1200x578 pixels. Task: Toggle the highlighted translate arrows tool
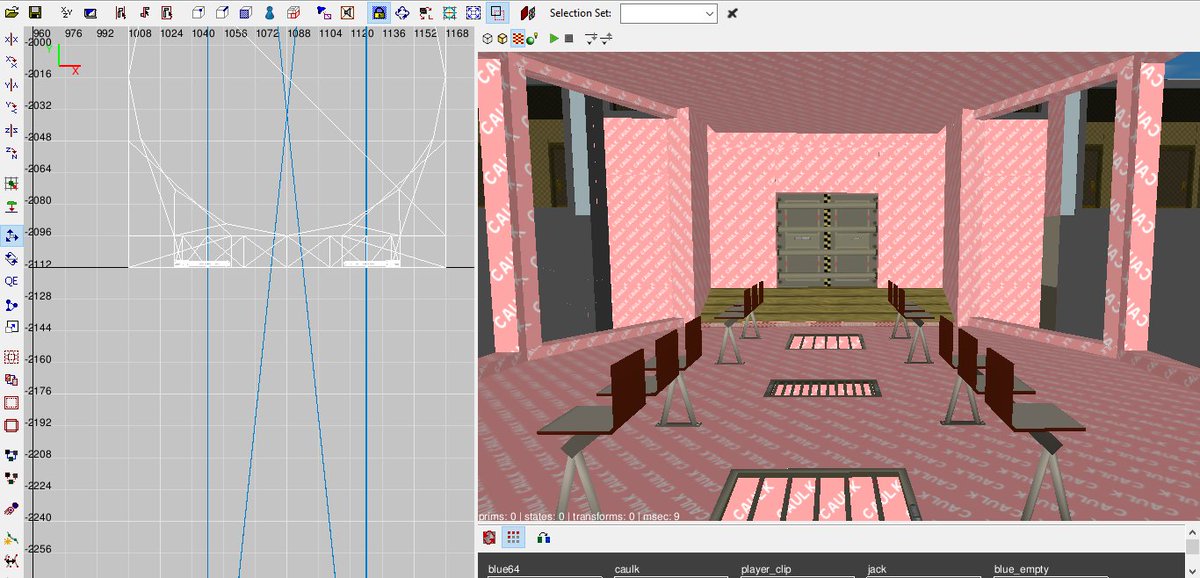(x=11, y=236)
